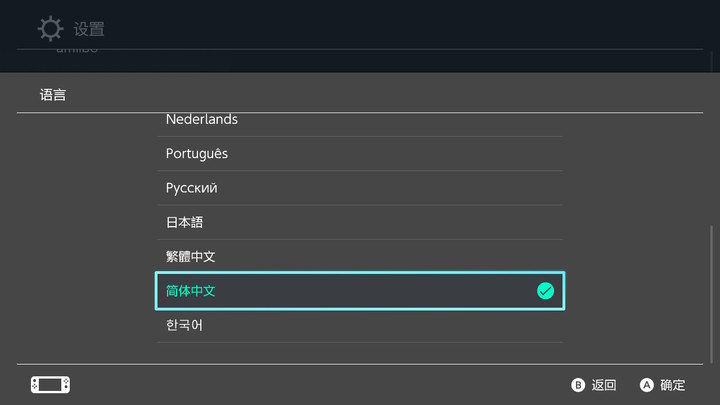Pick 繁體中文 as system language
The height and width of the screenshot is (405, 720).
(x=191, y=257)
